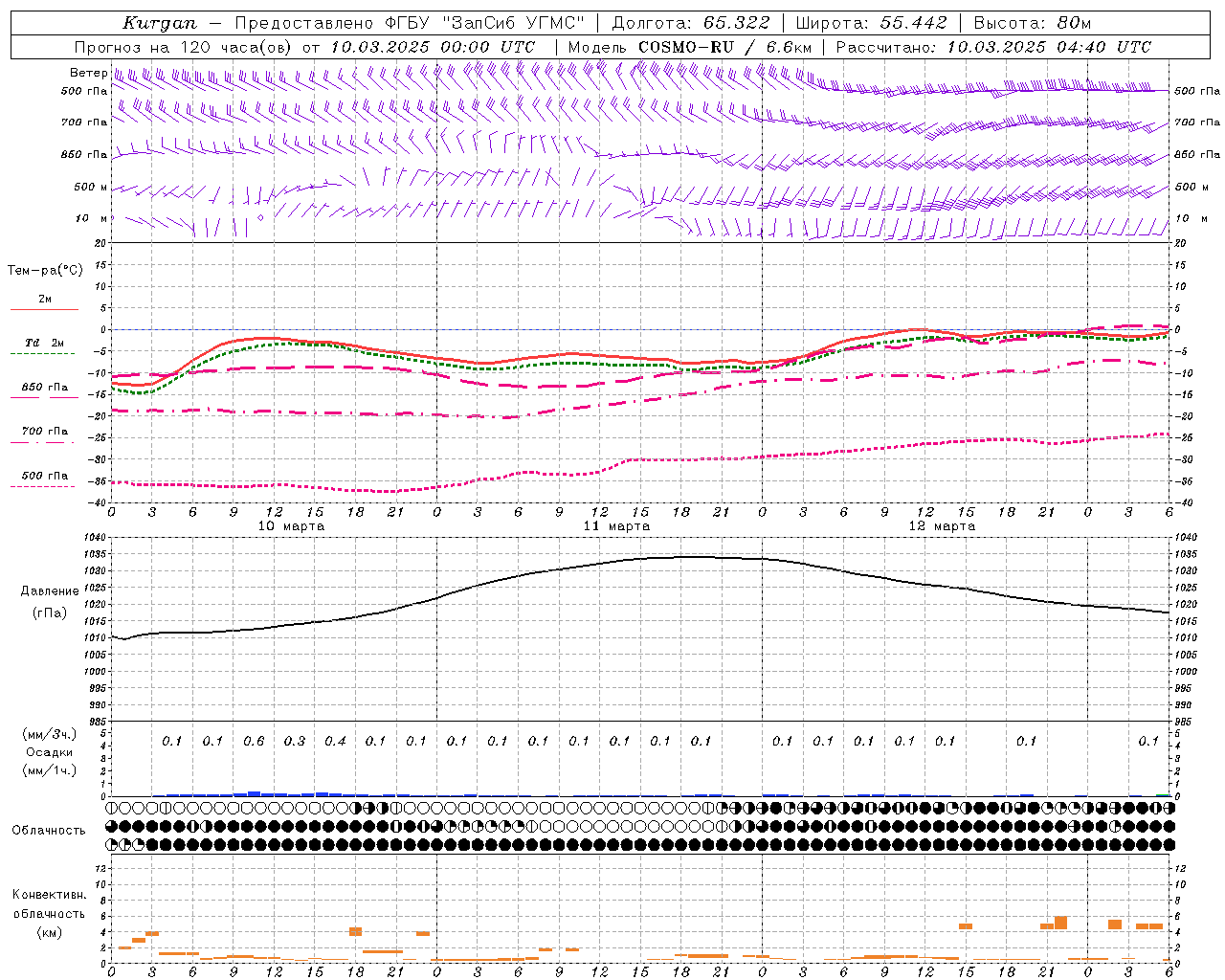The height and width of the screenshot is (980, 1225).
Task: Click the '850 гПа' temperature legend entry
Action: click(45, 388)
